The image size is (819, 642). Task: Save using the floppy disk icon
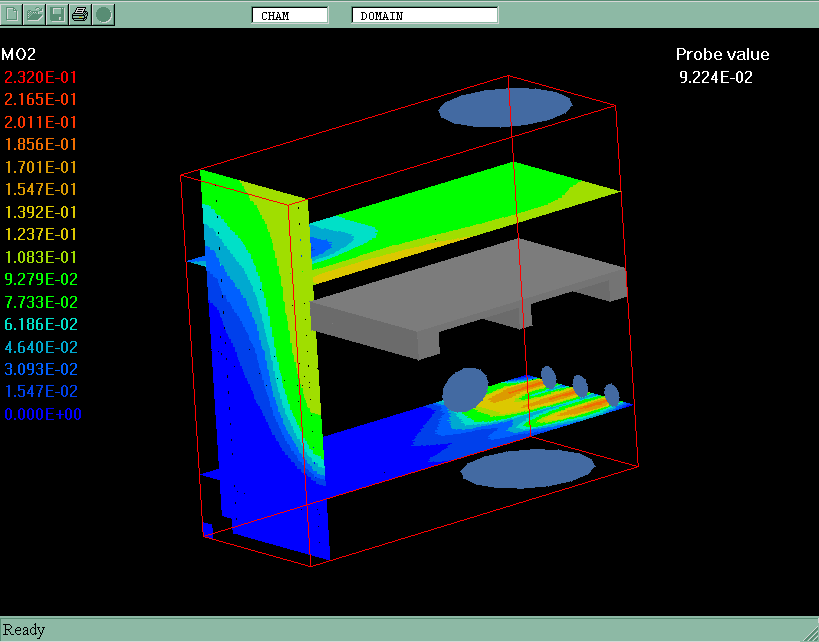point(58,14)
